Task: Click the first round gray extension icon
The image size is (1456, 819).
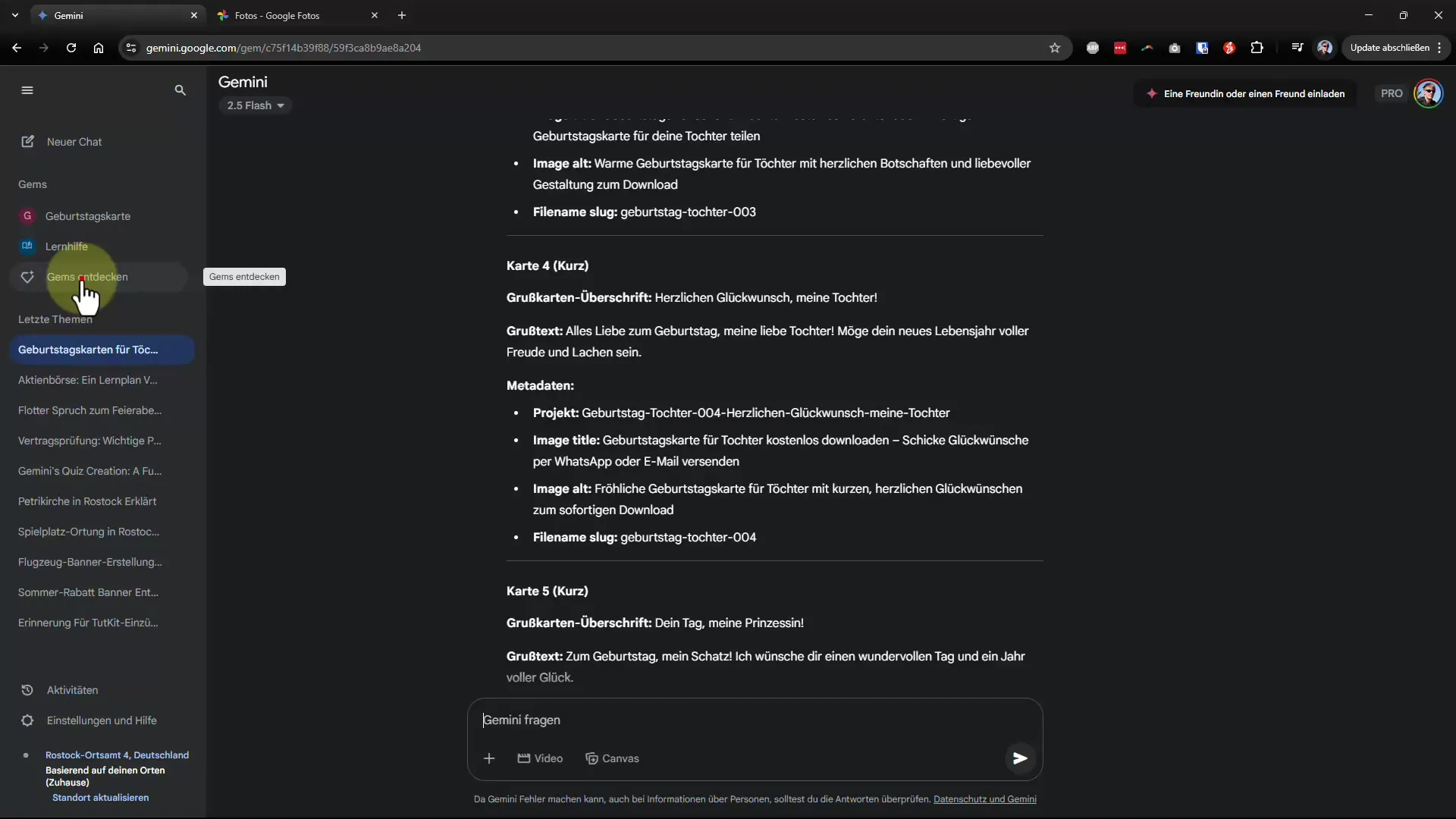Action: point(1093,48)
